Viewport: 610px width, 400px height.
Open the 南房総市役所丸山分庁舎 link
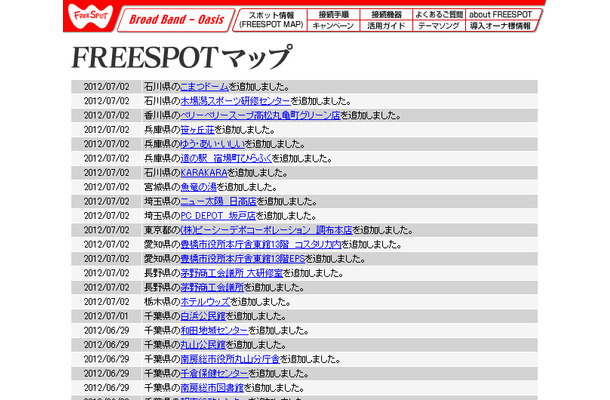pyautogui.click(x=230, y=360)
